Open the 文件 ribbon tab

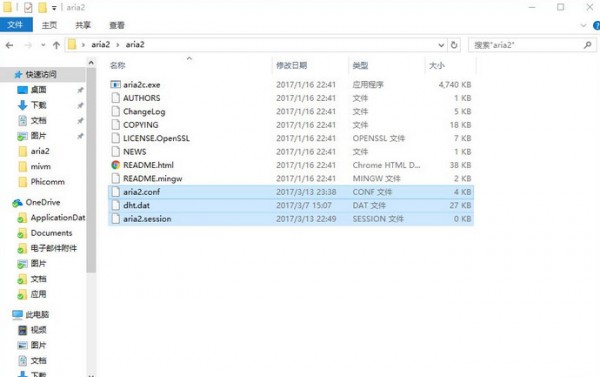pyautogui.click(x=16, y=25)
